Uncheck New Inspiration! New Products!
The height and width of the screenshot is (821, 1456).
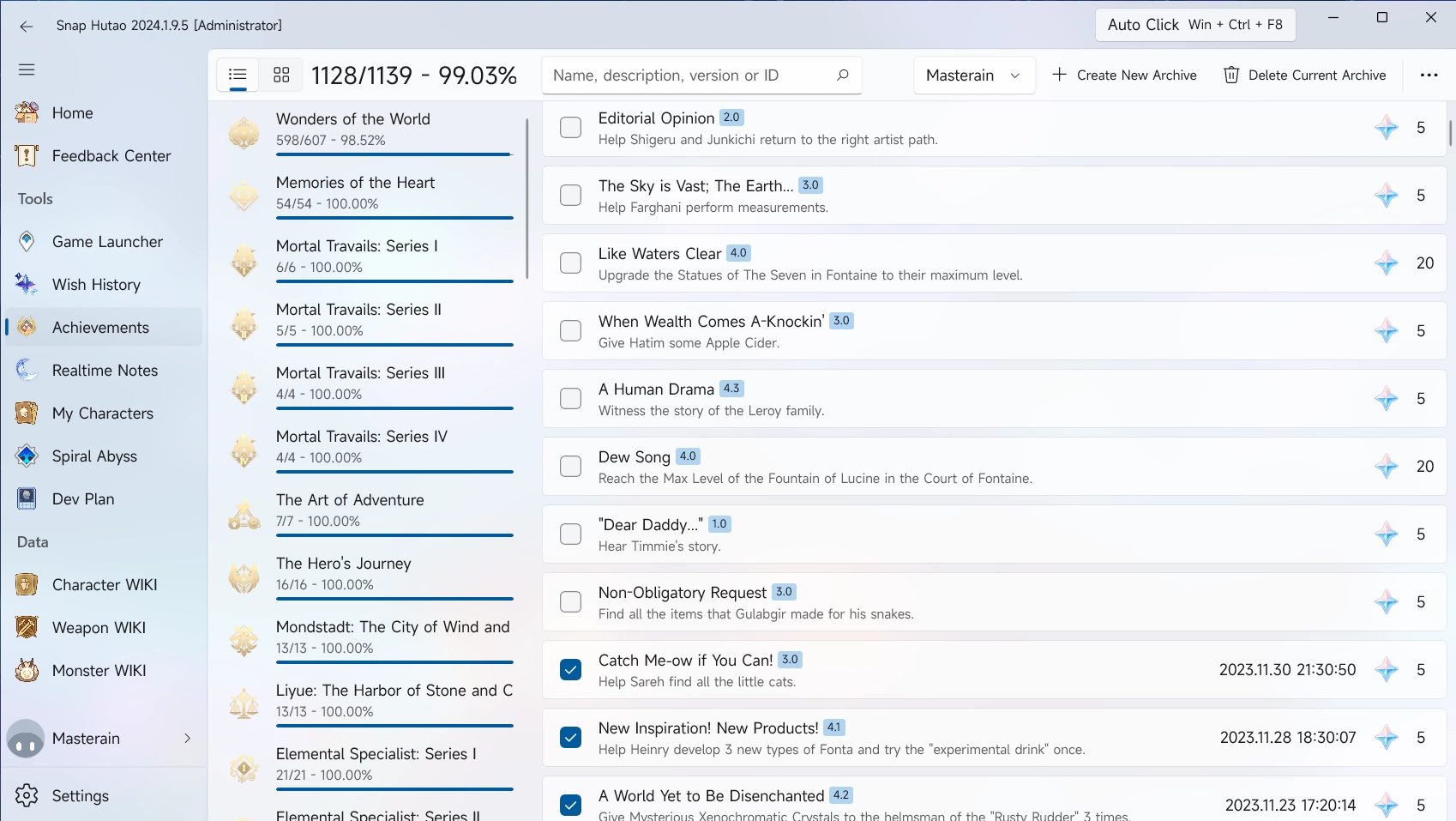[570, 737]
